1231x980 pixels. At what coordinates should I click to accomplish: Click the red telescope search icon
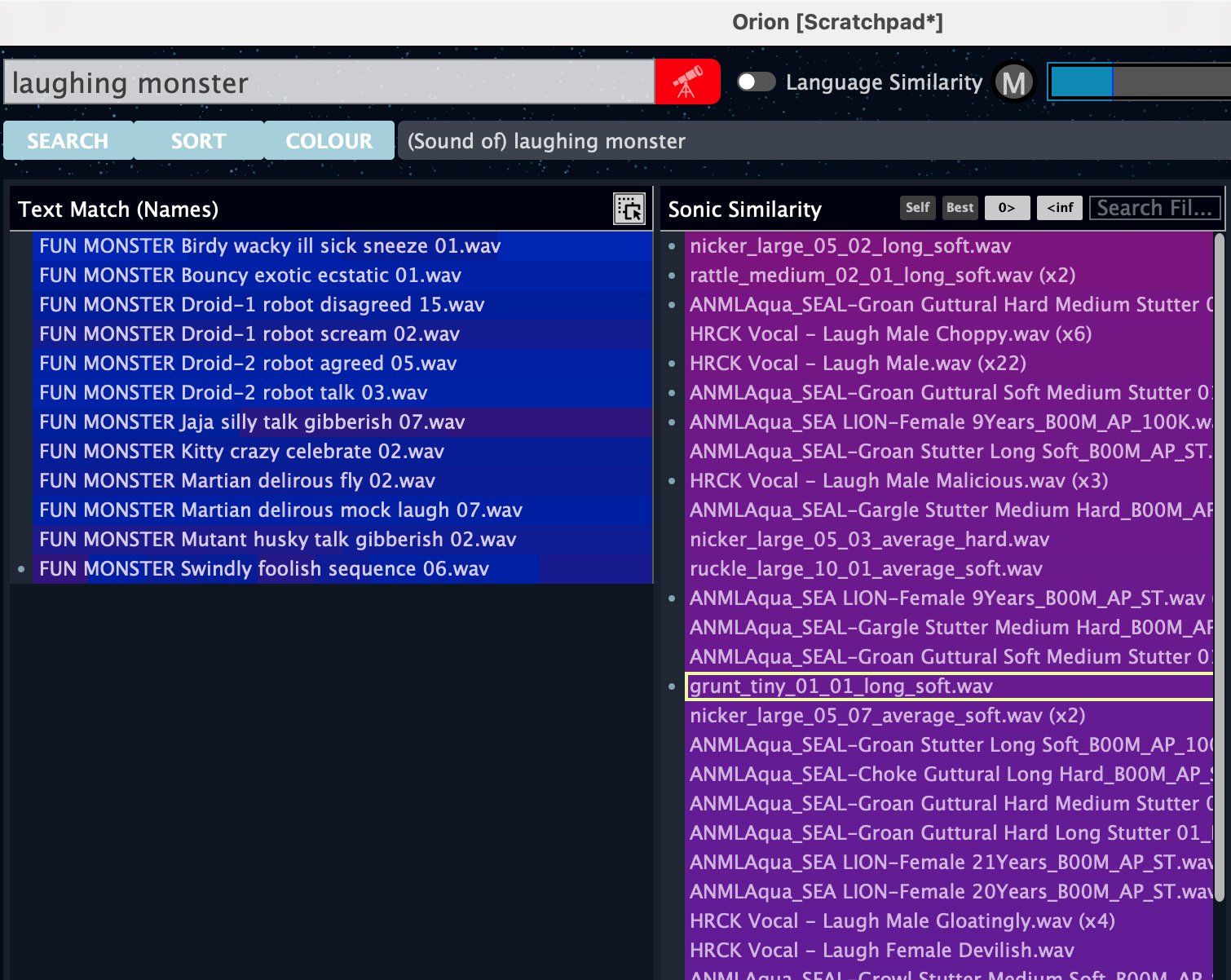(x=686, y=82)
